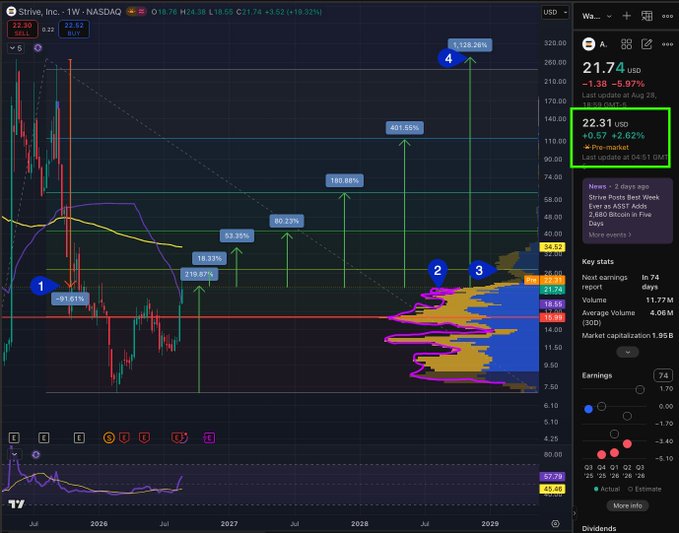Screen dimensions: 679x533
Task: Expand the Key stats section with chevron button
Action: tap(627, 352)
